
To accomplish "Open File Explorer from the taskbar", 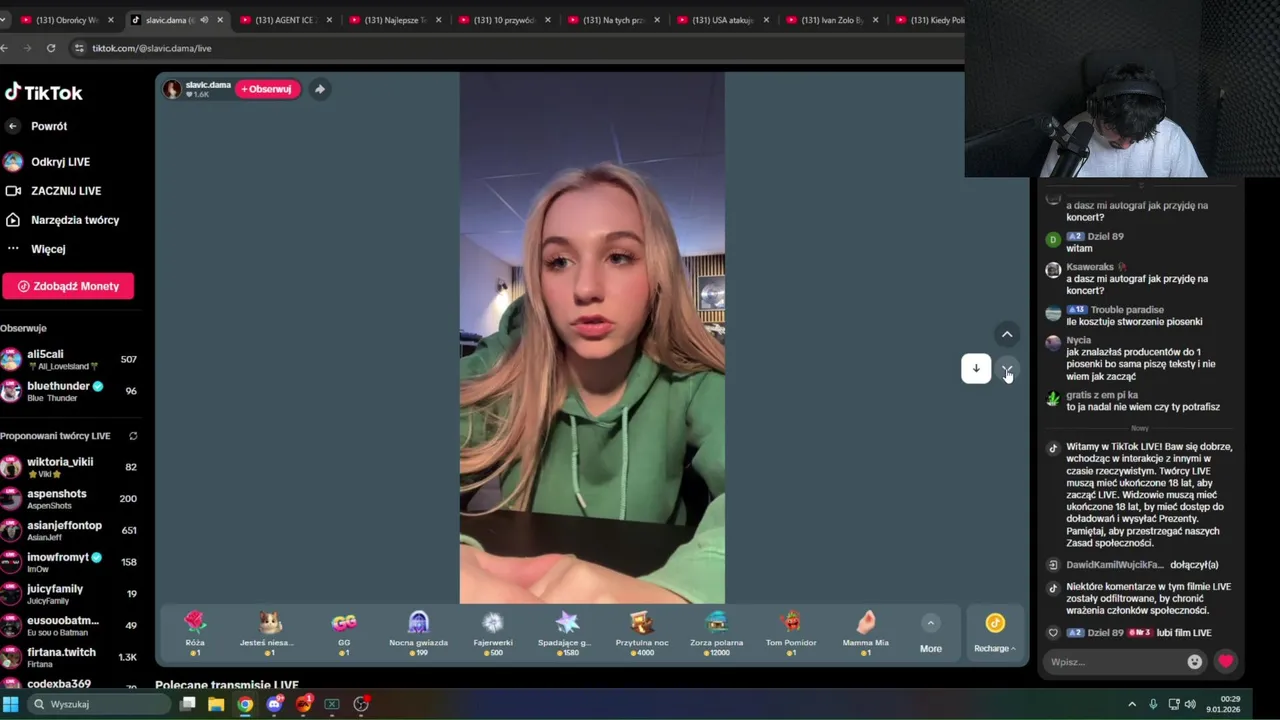I will pos(216,704).
